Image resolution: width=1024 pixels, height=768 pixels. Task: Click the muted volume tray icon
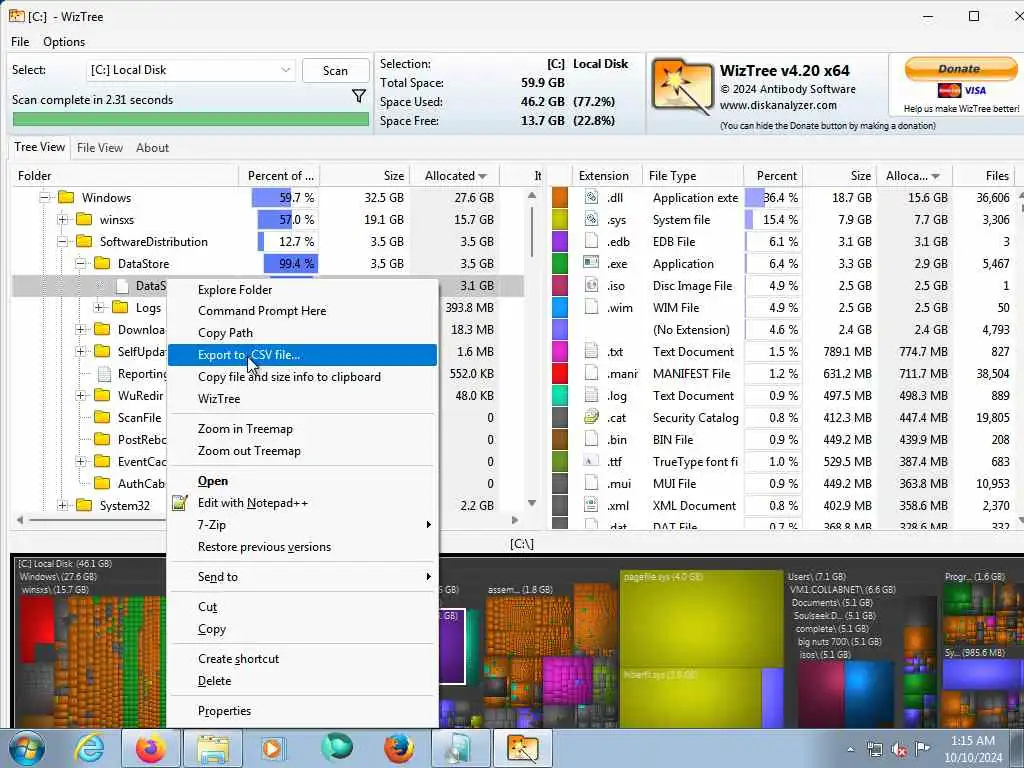coord(899,750)
